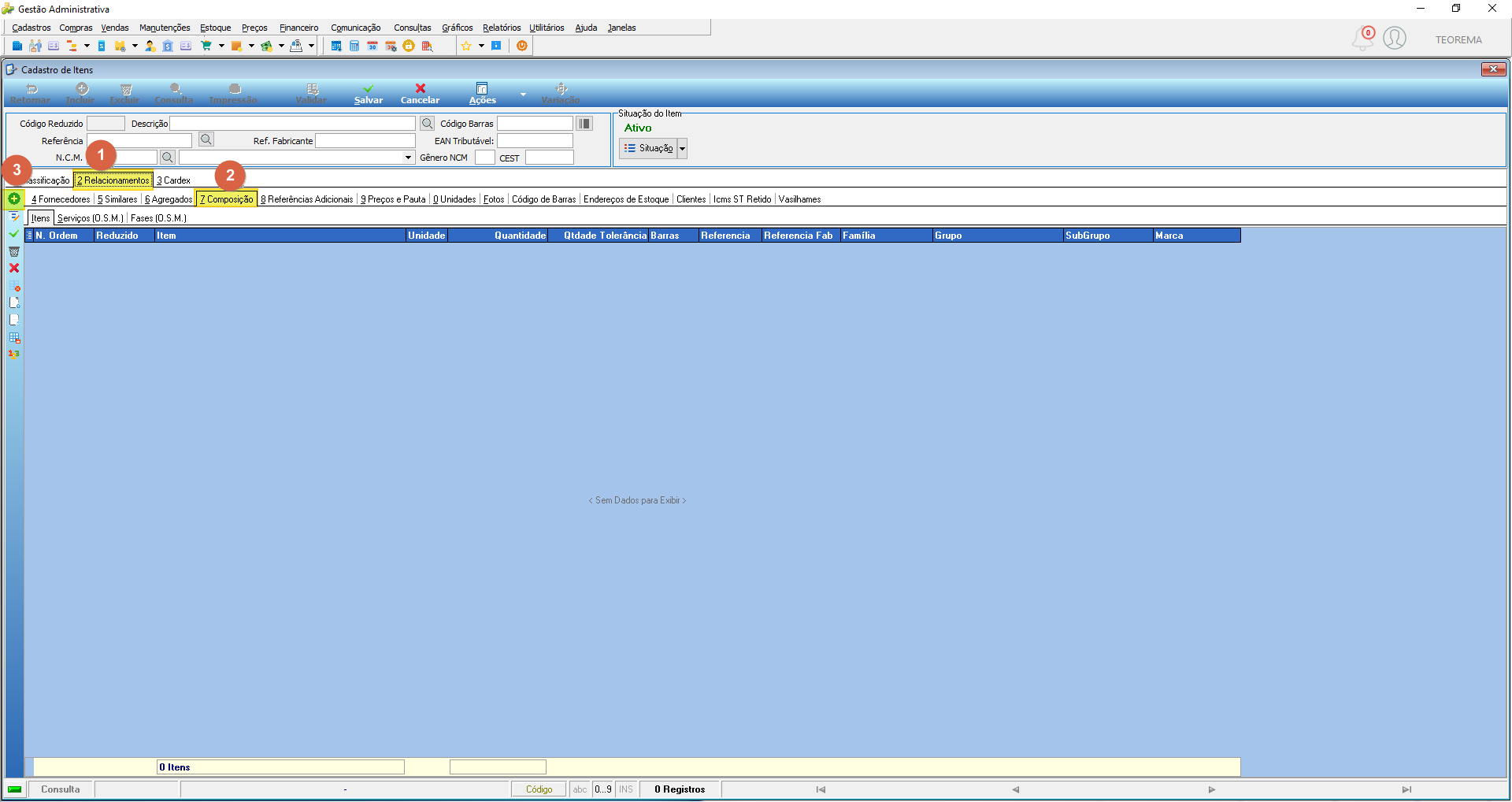Click the first record navigation button
This screenshot has height=802, width=1512.
tap(821, 789)
